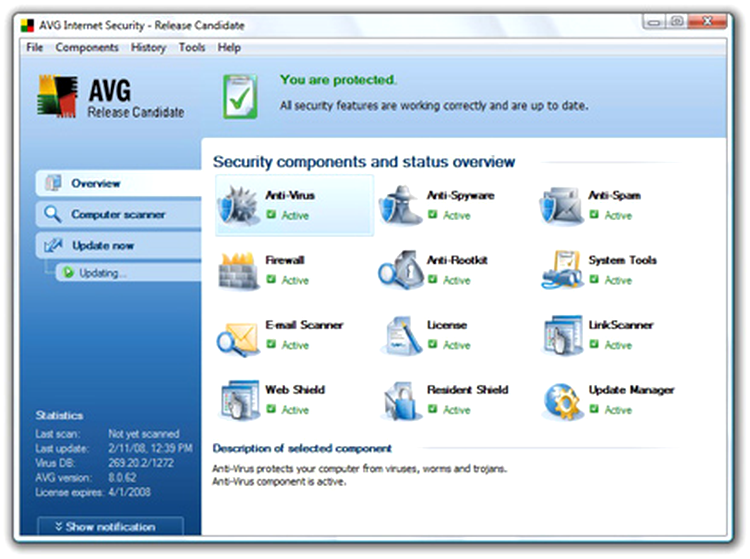The height and width of the screenshot is (559, 750).
Task: Go to the Overview section
Action: coord(119,183)
